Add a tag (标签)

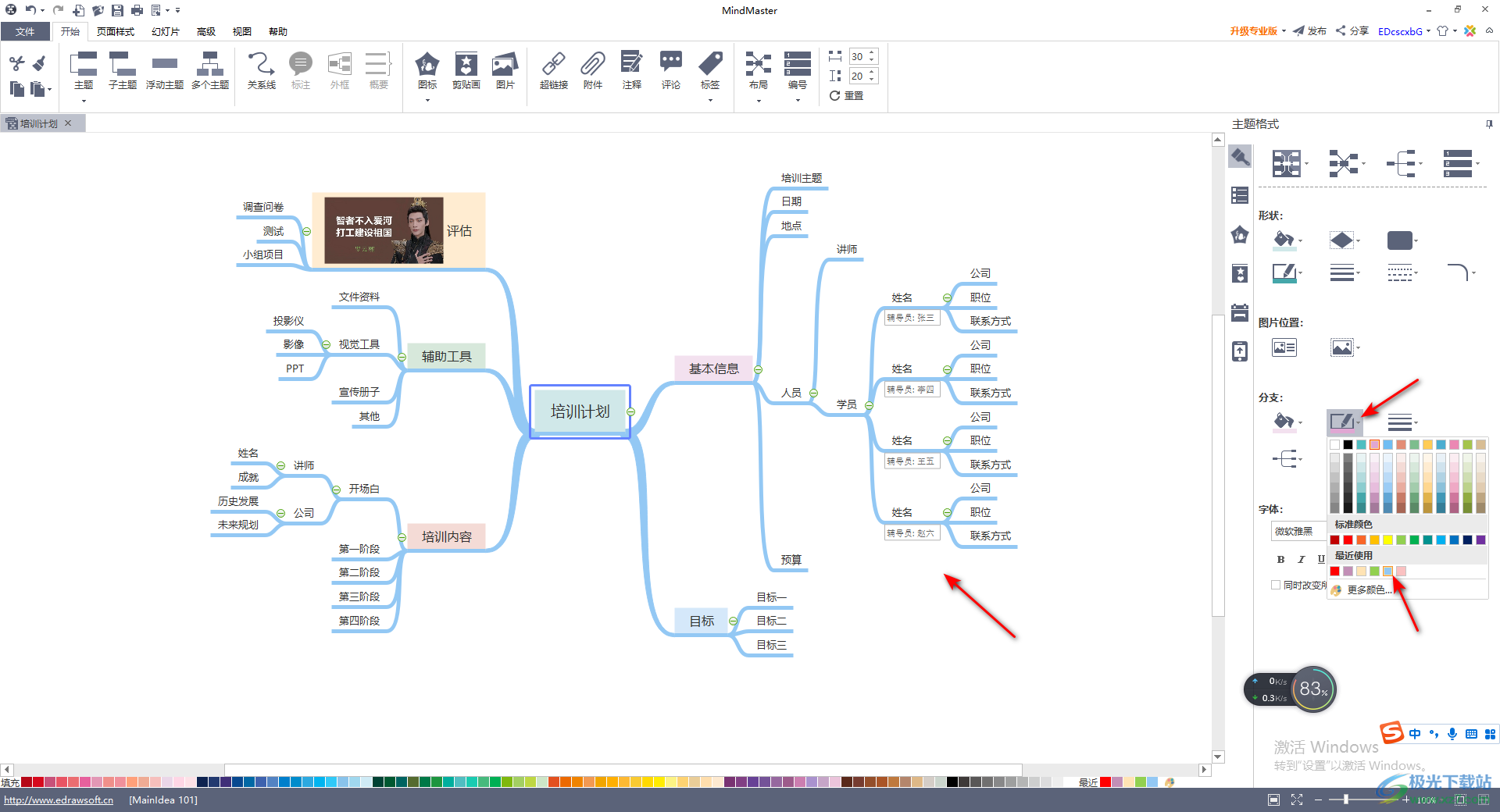click(710, 71)
